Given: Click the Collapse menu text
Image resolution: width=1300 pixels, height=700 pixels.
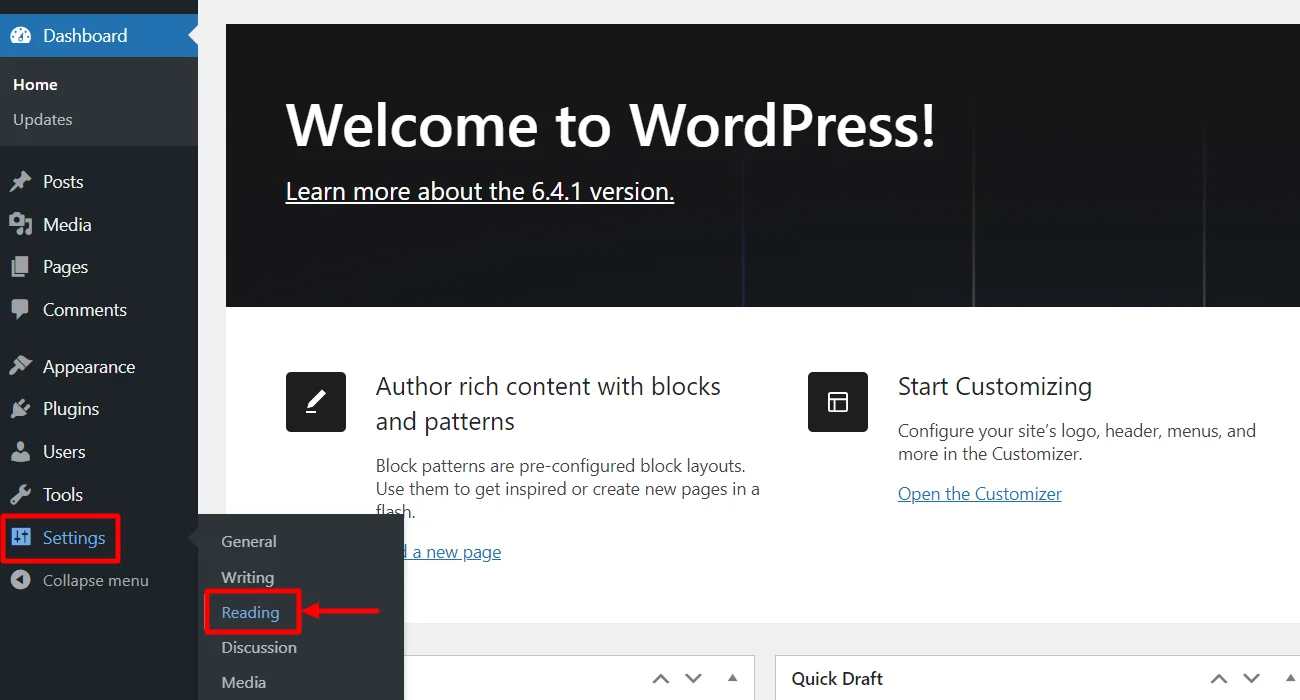Looking at the screenshot, I should click(x=96, y=581).
